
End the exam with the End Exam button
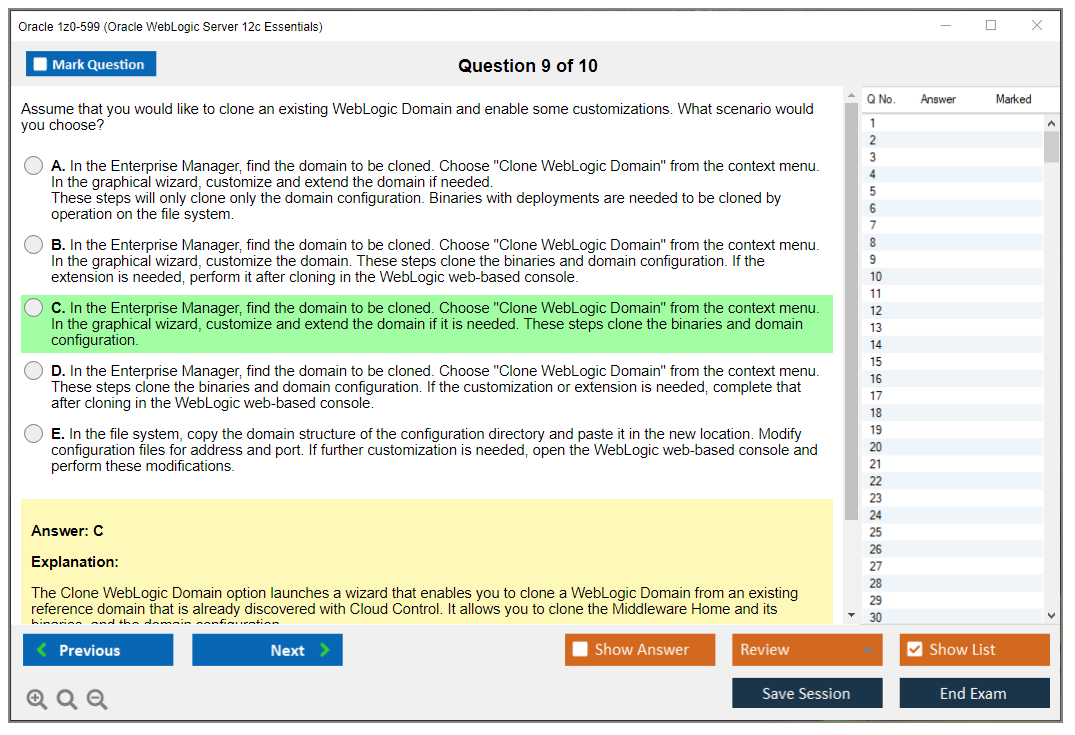tap(974, 693)
